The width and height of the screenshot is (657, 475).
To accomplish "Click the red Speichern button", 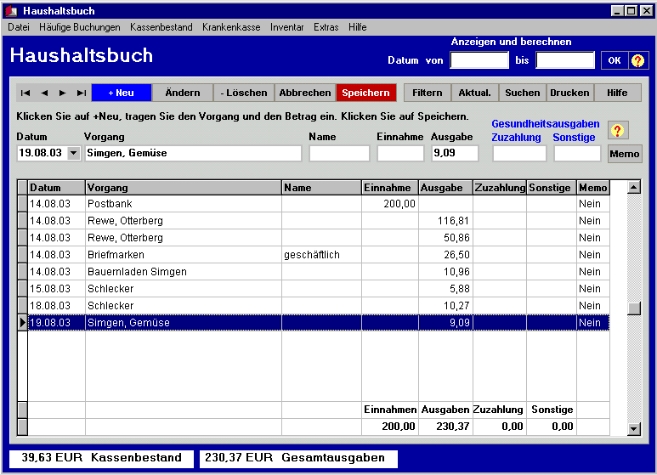I will click(x=366, y=93).
